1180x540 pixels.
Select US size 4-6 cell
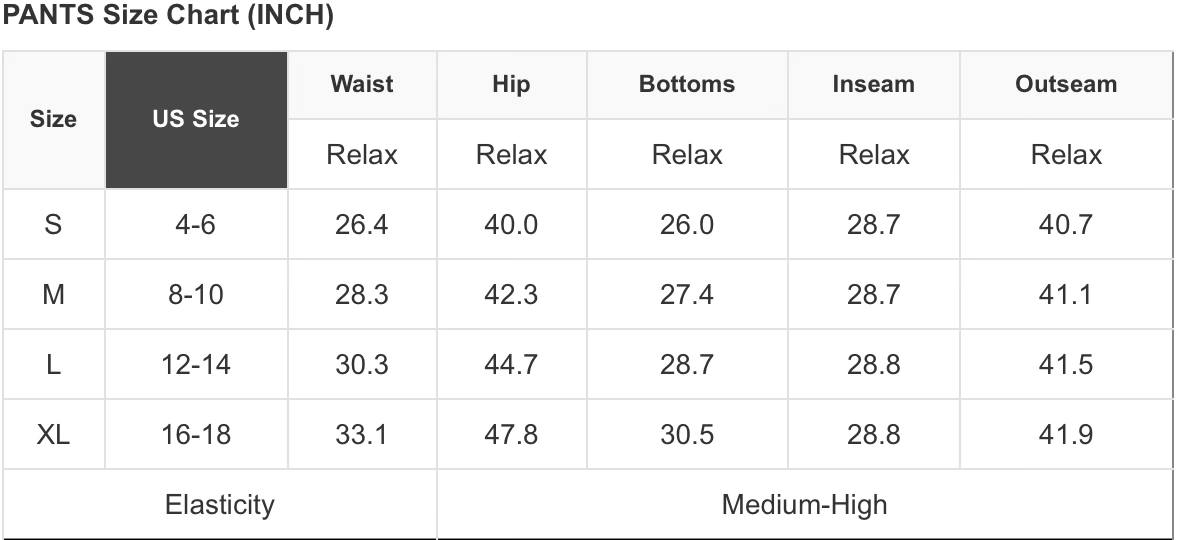196,225
